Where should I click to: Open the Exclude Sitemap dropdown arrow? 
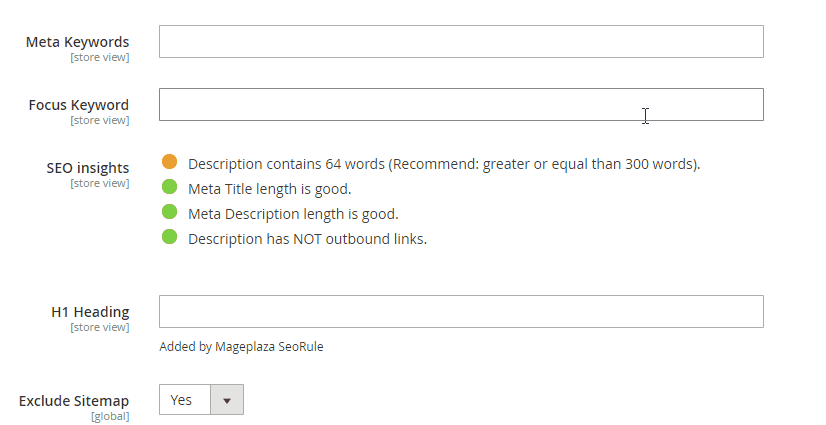tap(227, 400)
